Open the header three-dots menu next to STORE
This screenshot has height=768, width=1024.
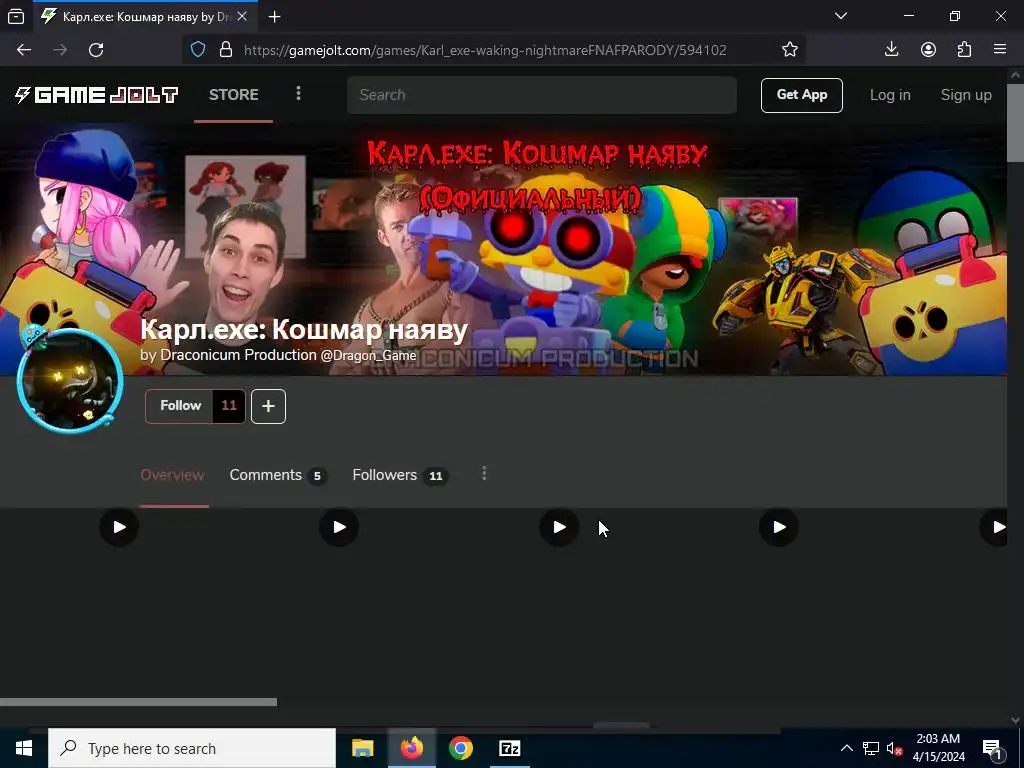(x=298, y=93)
